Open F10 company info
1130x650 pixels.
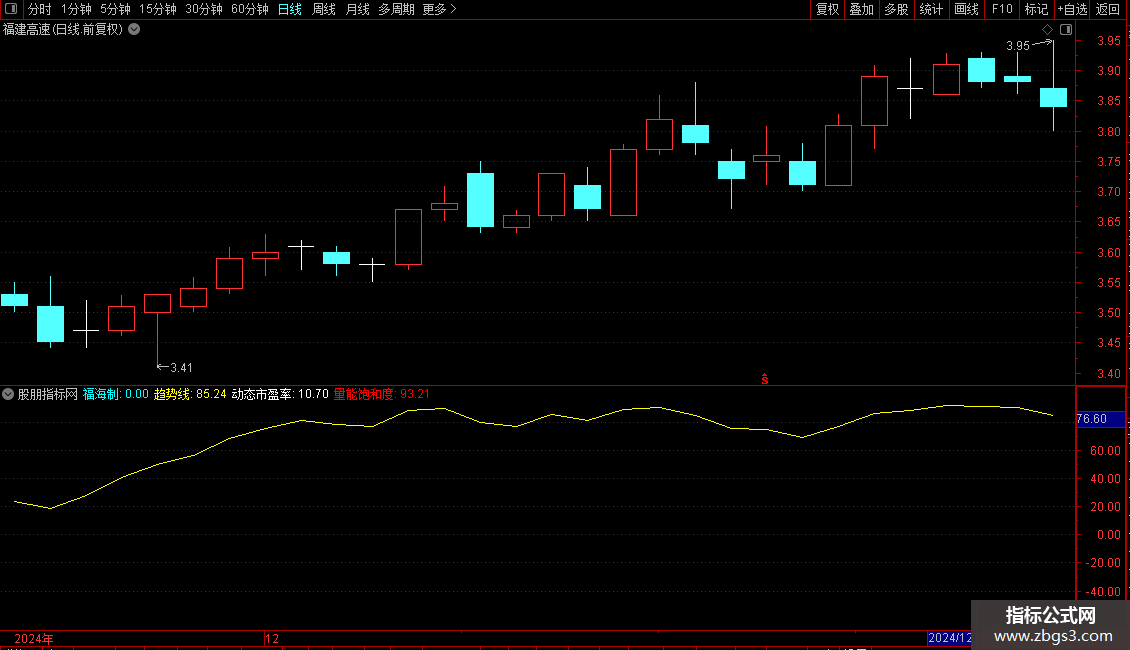pos(1002,9)
